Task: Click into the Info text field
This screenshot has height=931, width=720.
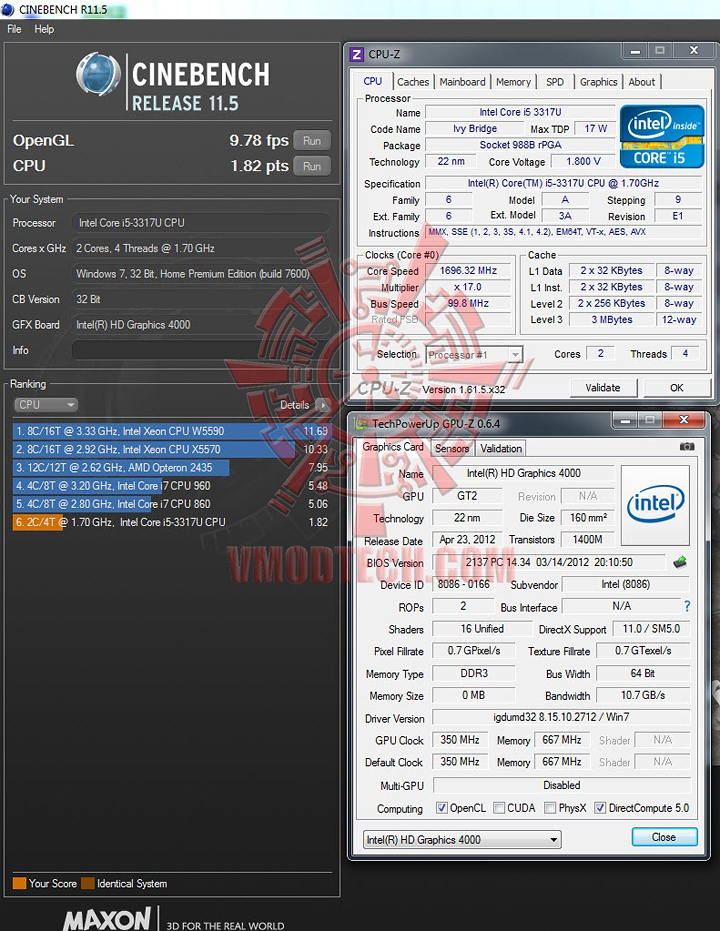Action: [x=201, y=350]
